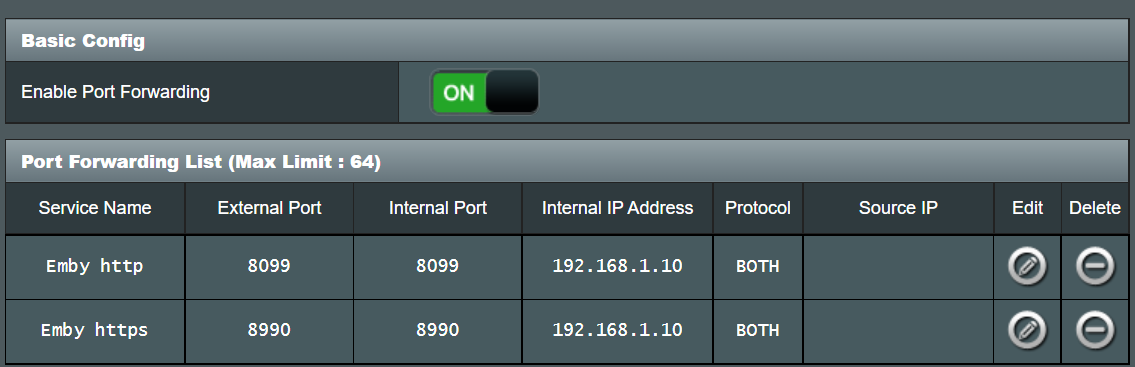
Task: Click BOTH protocol in Emby https row
Action: click(x=758, y=331)
